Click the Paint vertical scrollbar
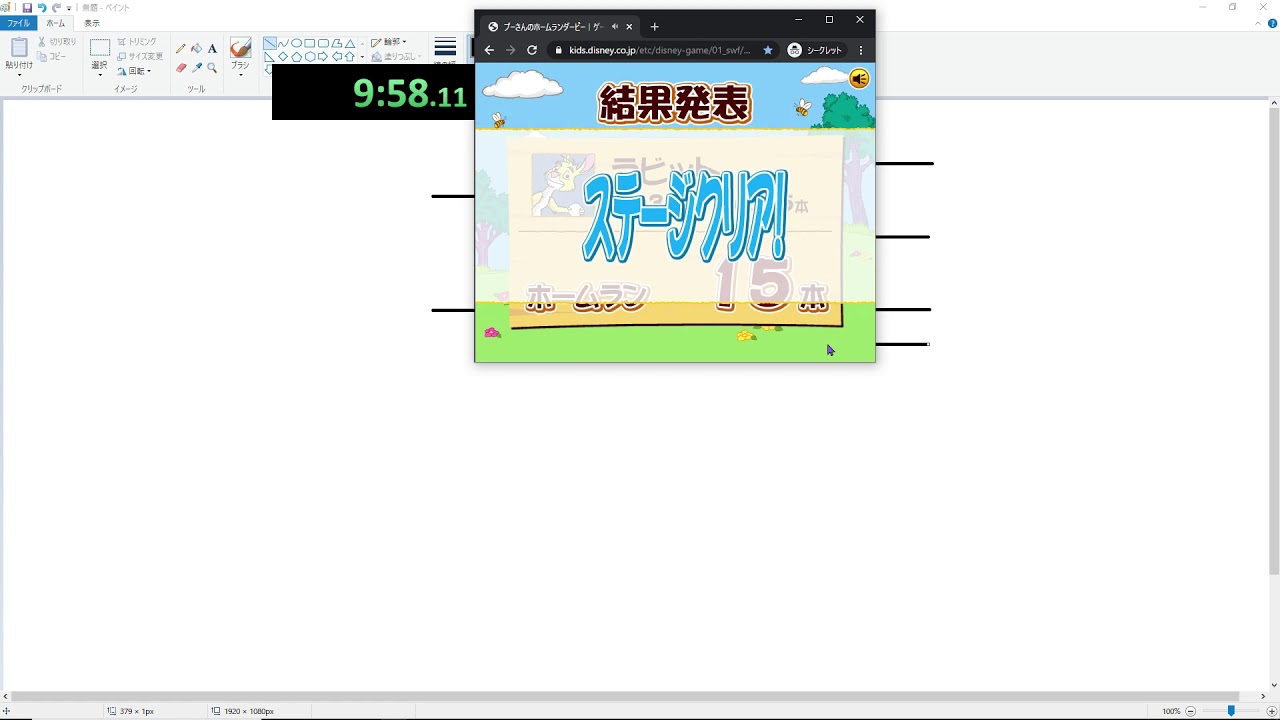The image size is (1280, 720). coord(1273,341)
